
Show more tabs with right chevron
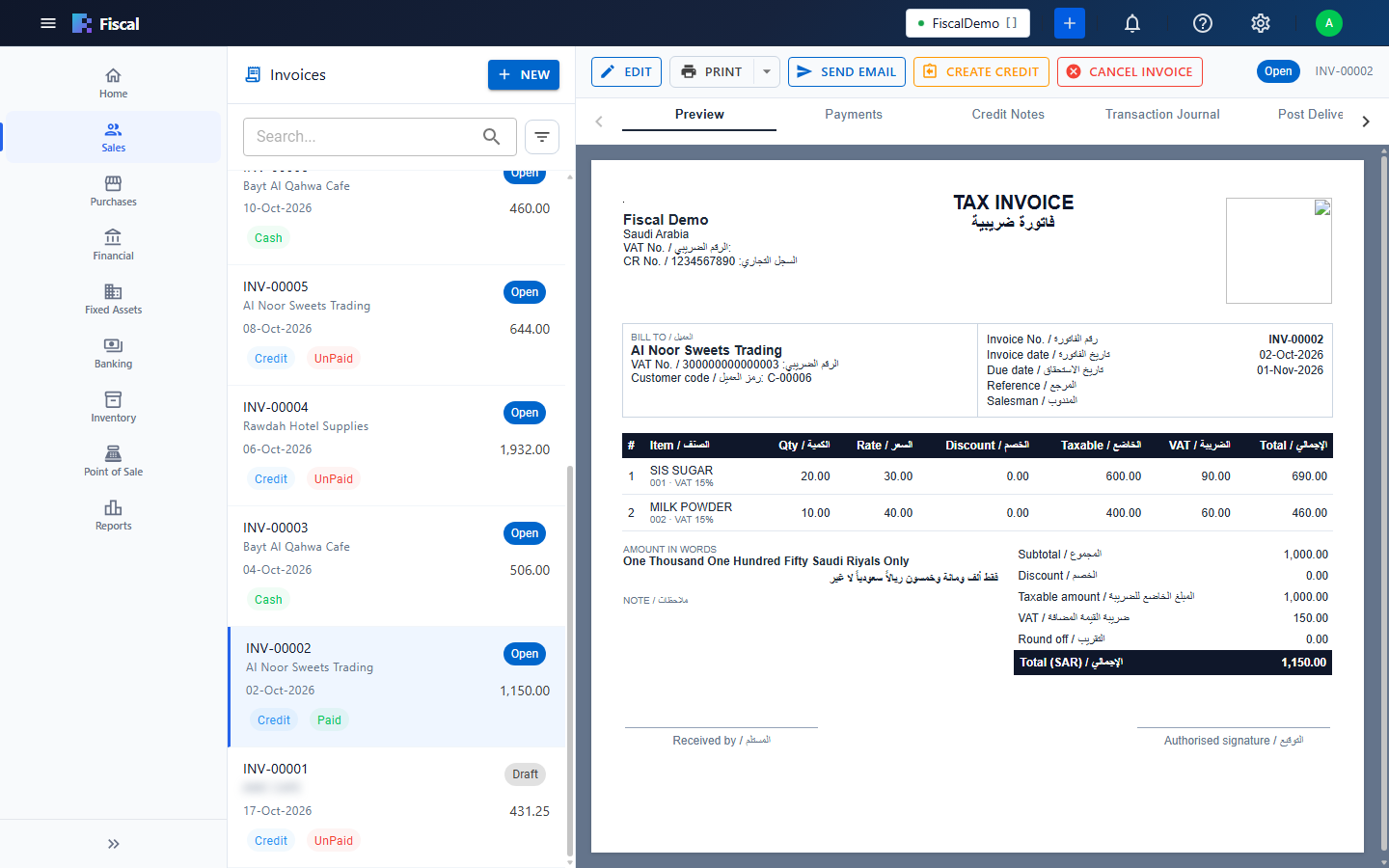point(1366,122)
